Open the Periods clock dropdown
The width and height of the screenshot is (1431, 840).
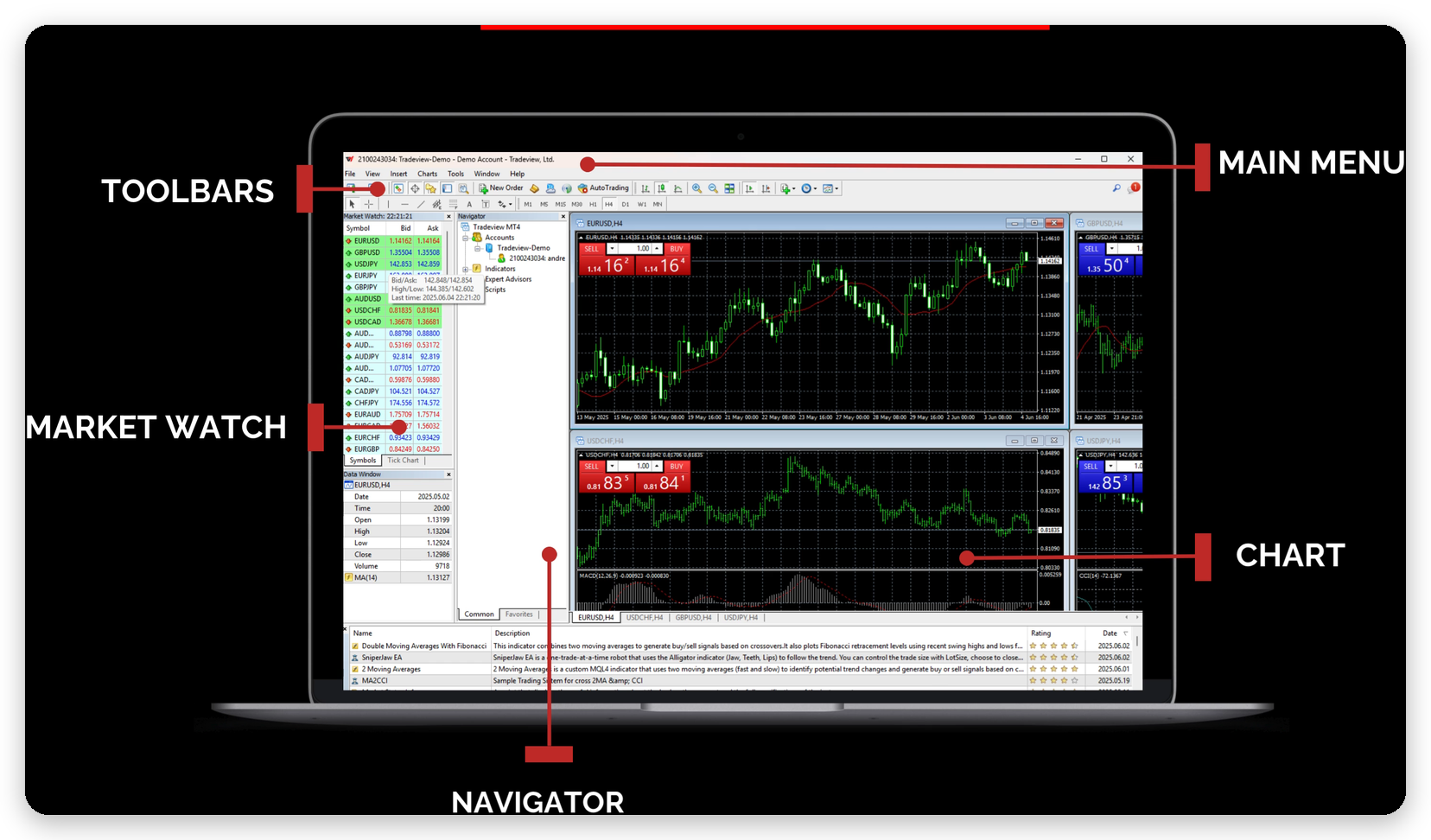(809, 188)
